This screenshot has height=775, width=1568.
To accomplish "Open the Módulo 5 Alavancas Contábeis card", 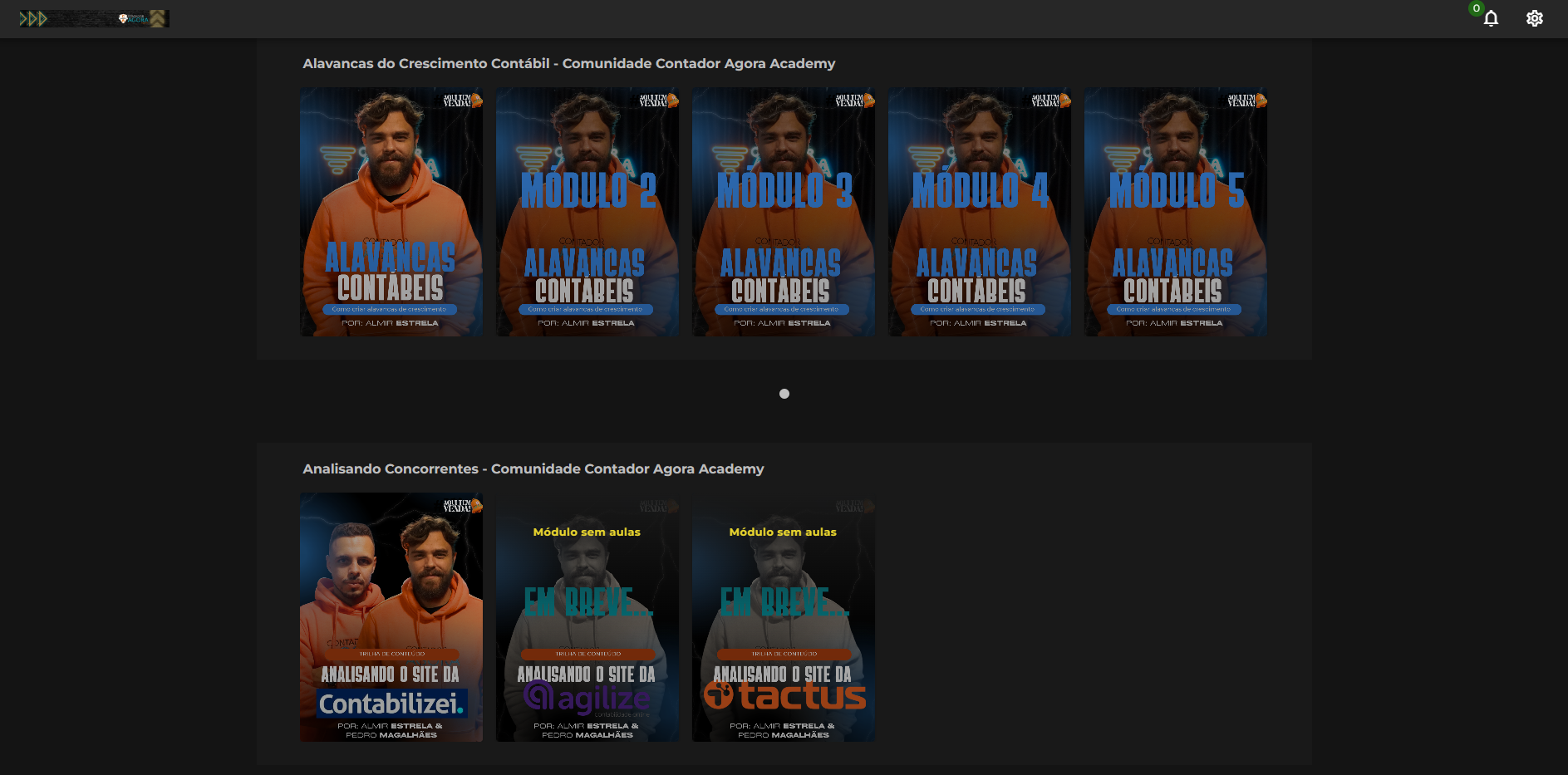I will [1176, 212].
